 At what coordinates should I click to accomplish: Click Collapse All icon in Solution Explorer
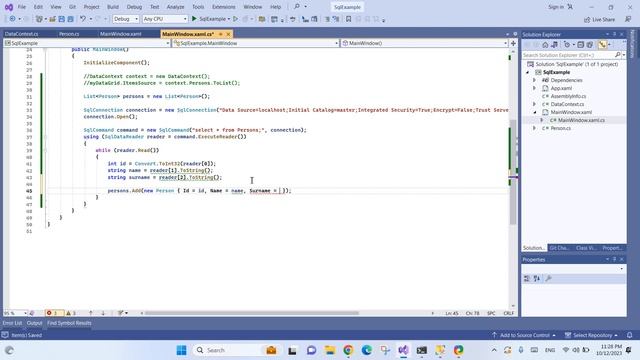[x=581, y=45]
